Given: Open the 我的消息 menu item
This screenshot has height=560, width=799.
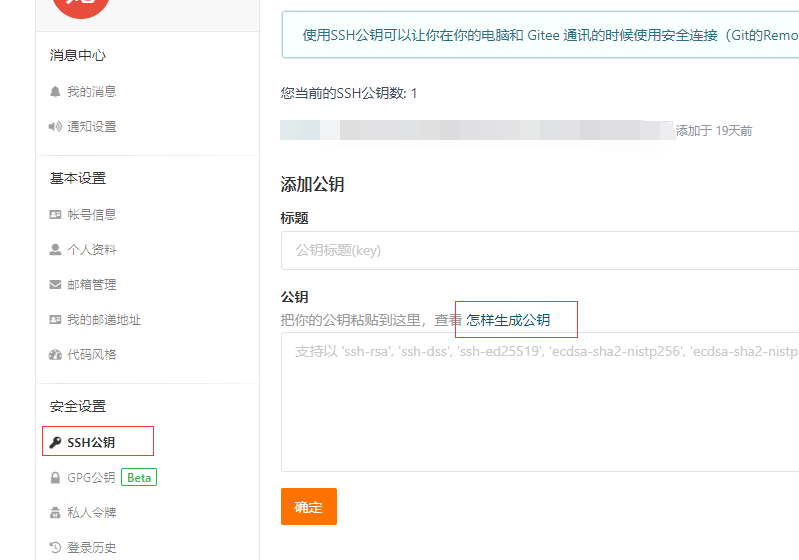Looking at the screenshot, I should pos(92,92).
